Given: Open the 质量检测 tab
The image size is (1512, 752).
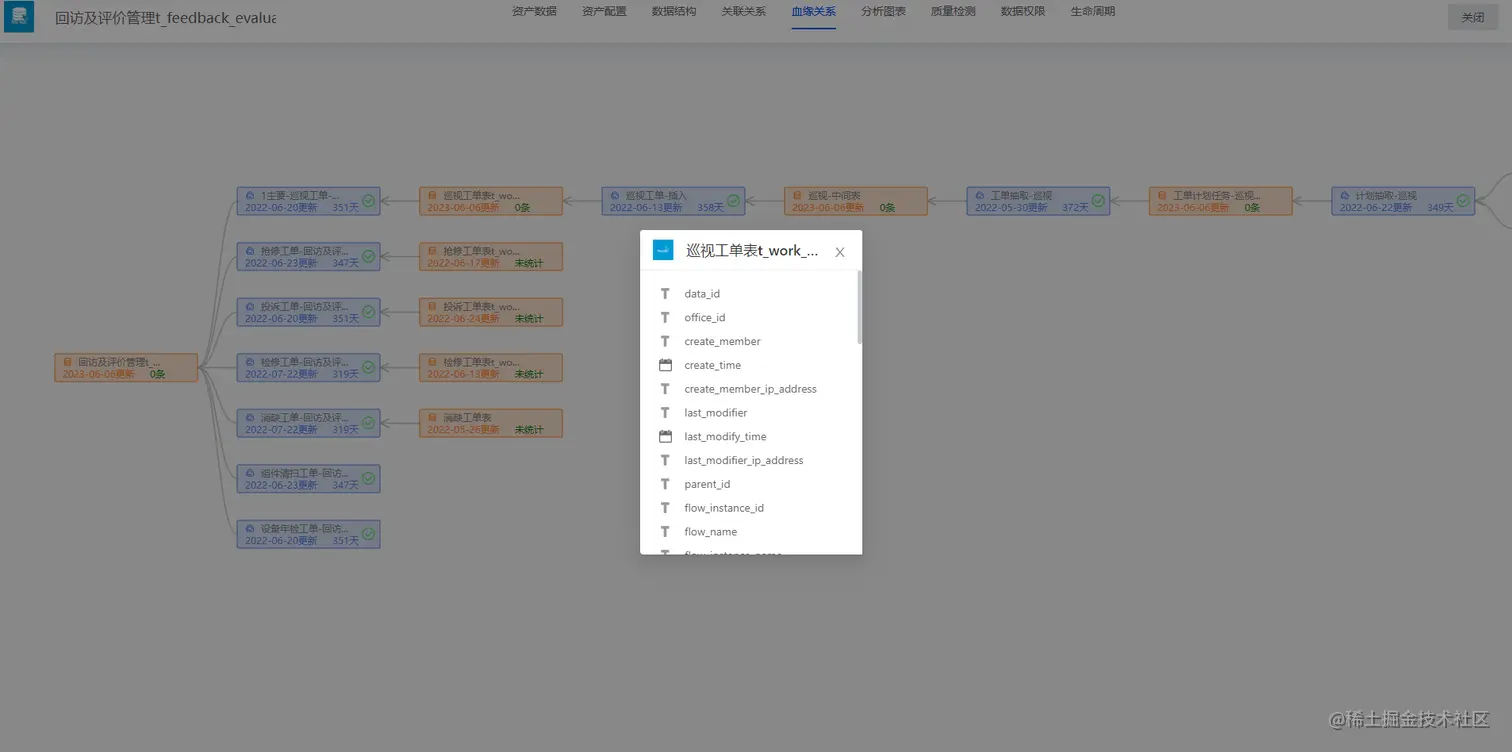Looking at the screenshot, I should point(952,12).
